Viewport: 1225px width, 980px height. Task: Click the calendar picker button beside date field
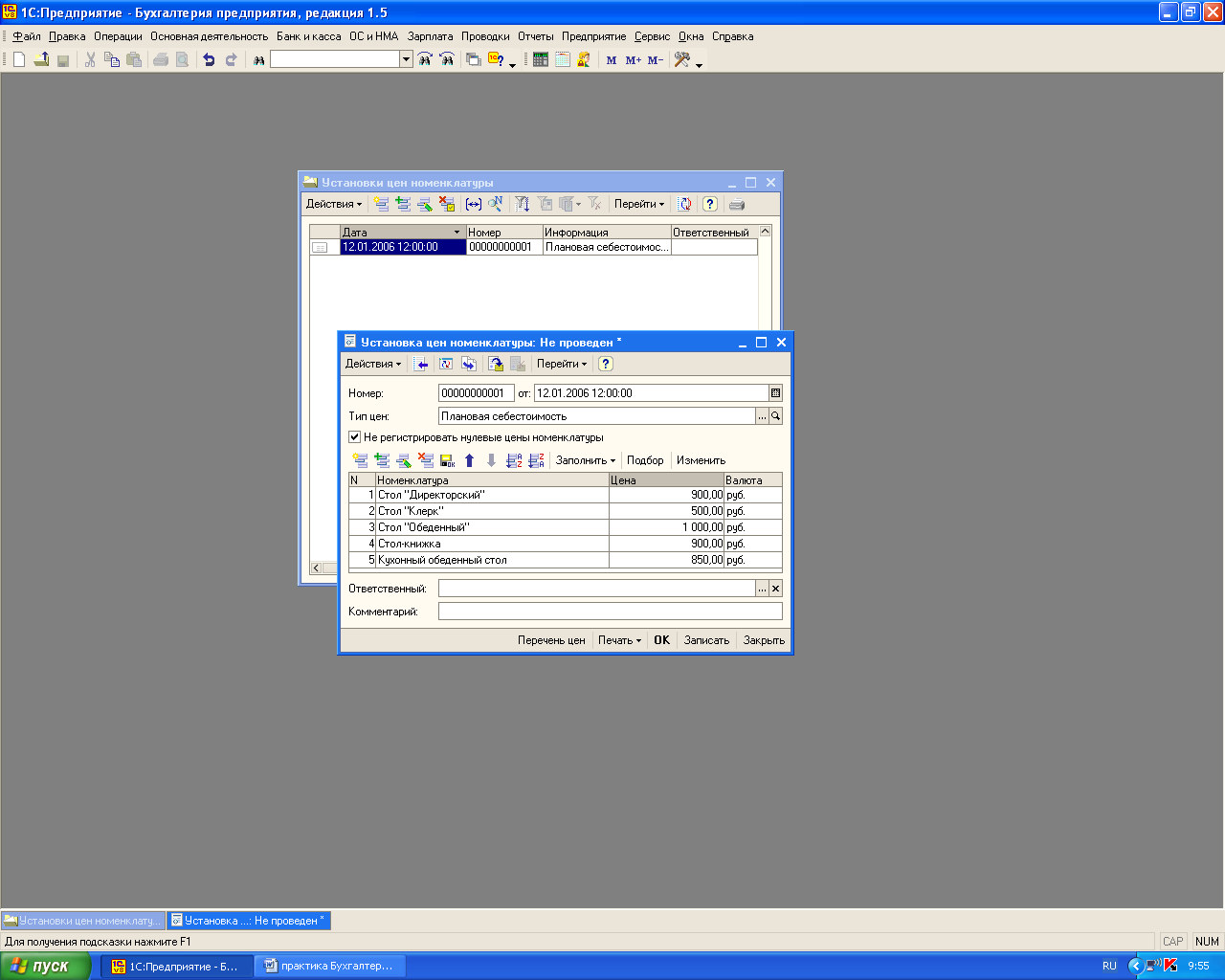pyautogui.click(x=775, y=393)
